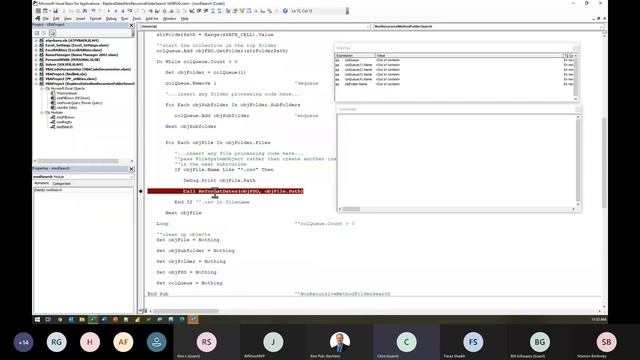Collapse the Modules folder in project tree
The height and width of the screenshot is (360, 640).
[42, 113]
